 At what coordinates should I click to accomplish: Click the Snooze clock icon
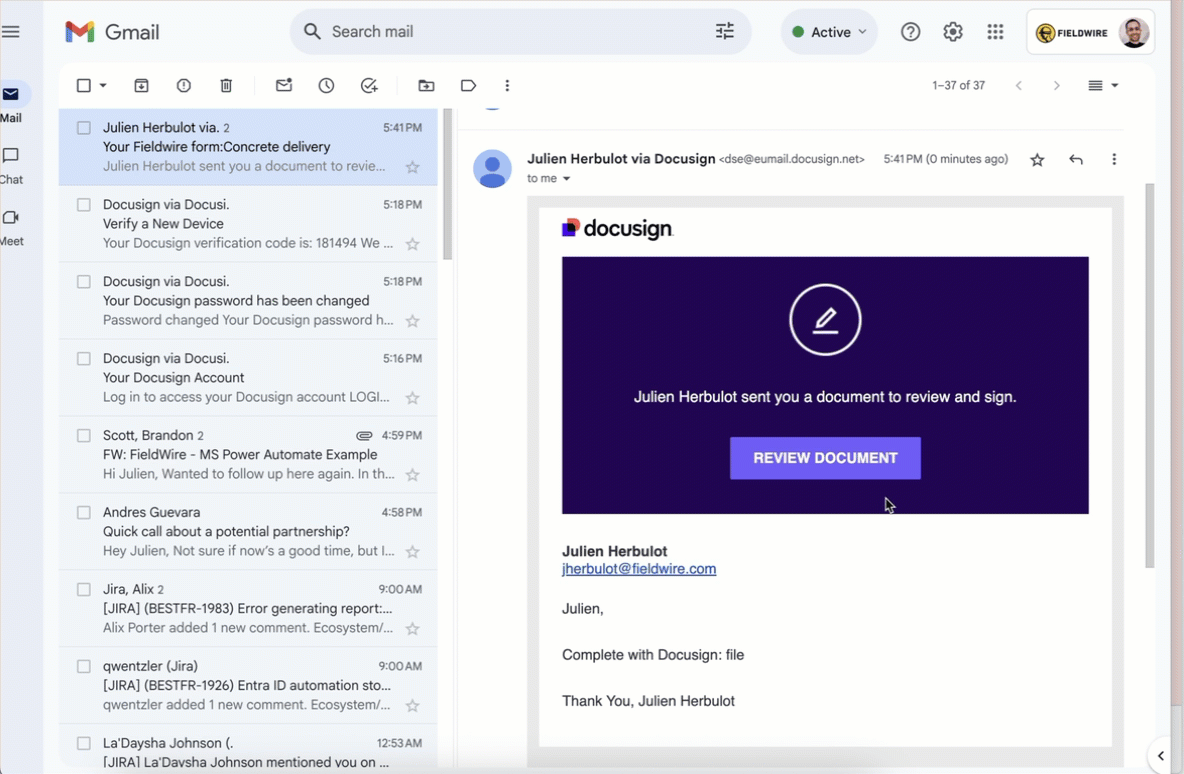click(326, 86)
